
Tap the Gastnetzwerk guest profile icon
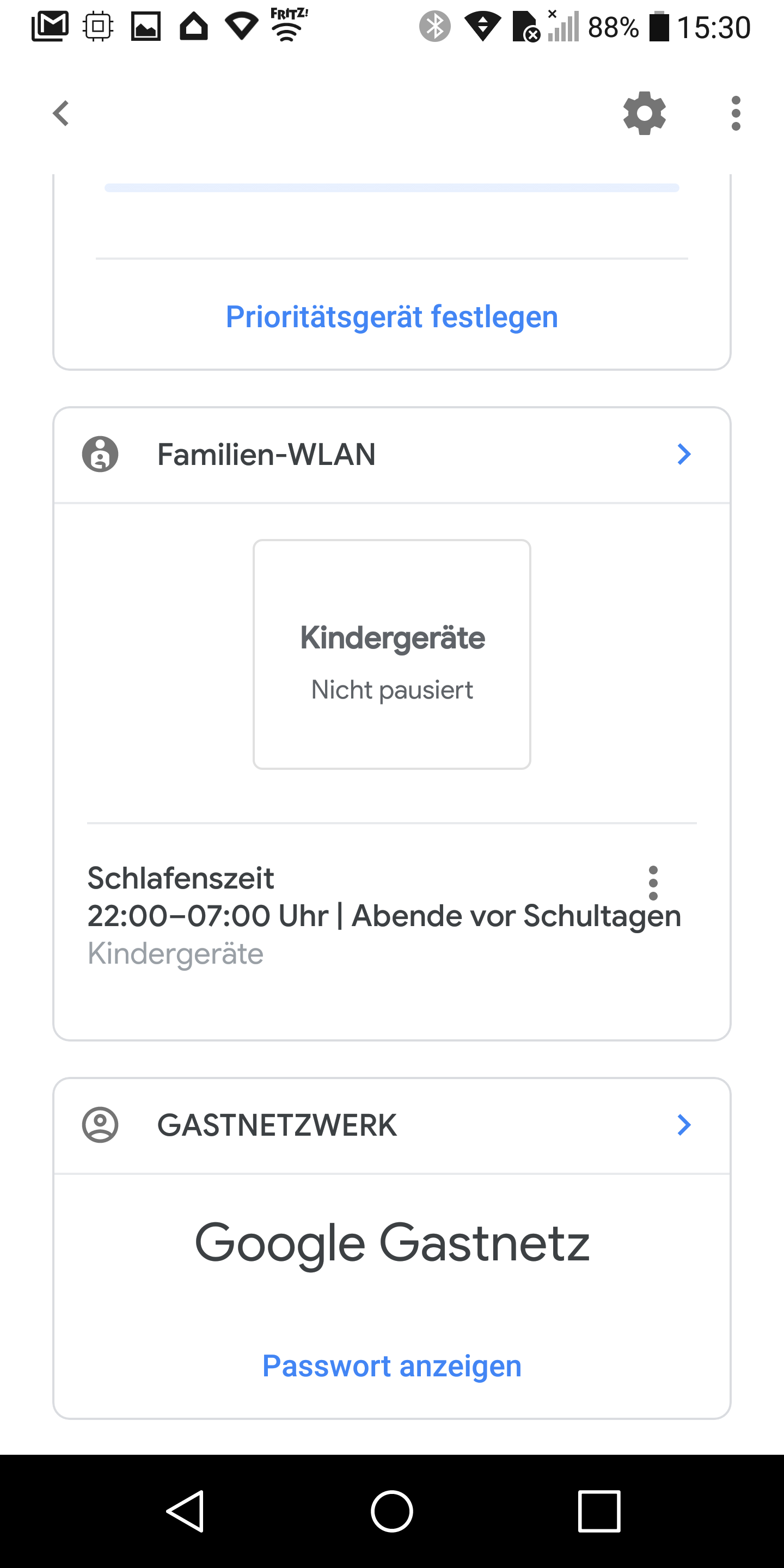tap(100, 1125)
